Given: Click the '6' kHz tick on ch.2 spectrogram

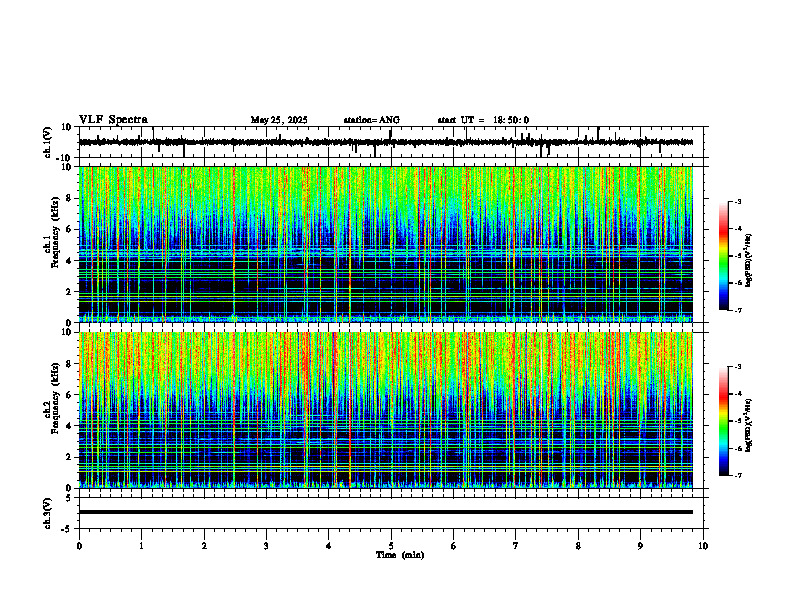Looking at the screenshot, I should [70, 395].
